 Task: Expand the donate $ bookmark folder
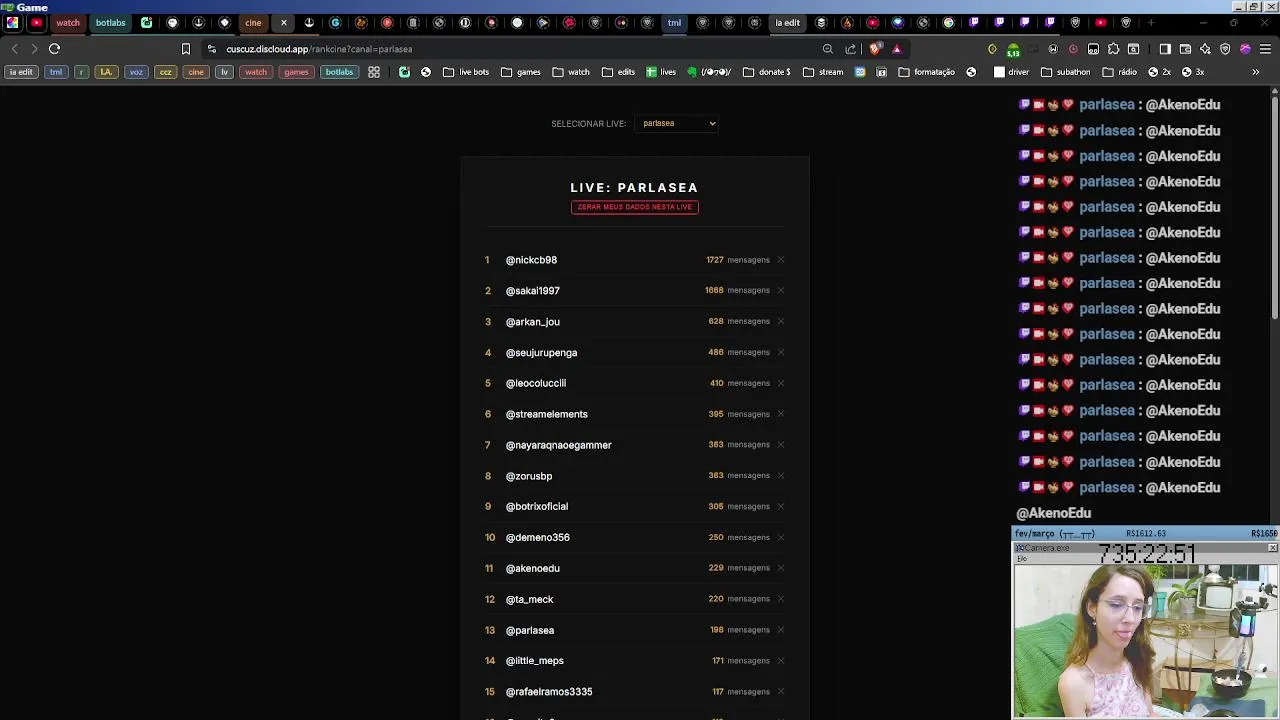click(766, 72)
